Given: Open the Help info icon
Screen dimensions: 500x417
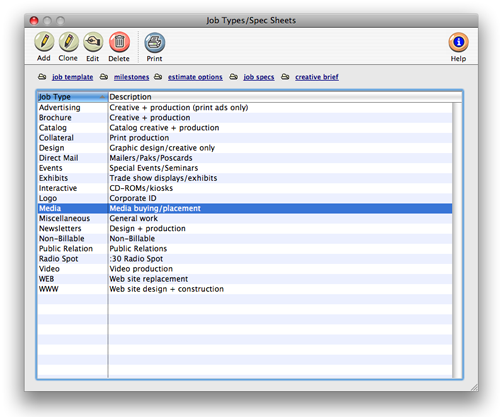Looking at the screenshot, I should click(458, 42).
